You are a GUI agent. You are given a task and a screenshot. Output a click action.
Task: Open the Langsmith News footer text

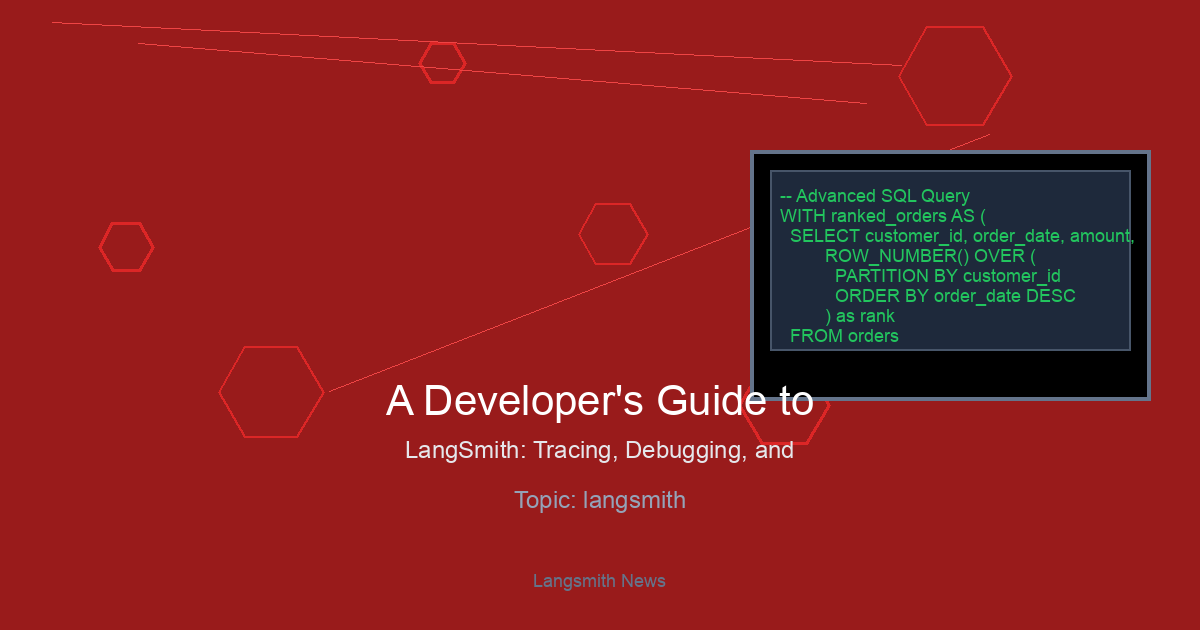[599, 581]
